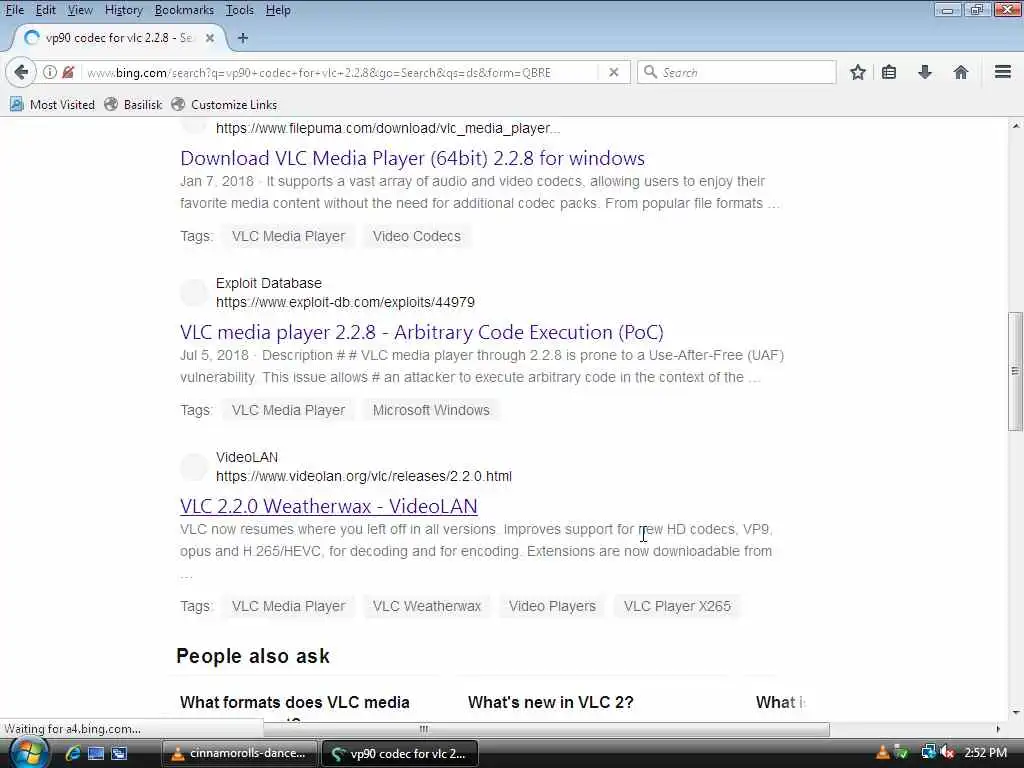Open the Downloads arrow icon
This screenshot has height=768, width=1024.
(x=925, y=72)
